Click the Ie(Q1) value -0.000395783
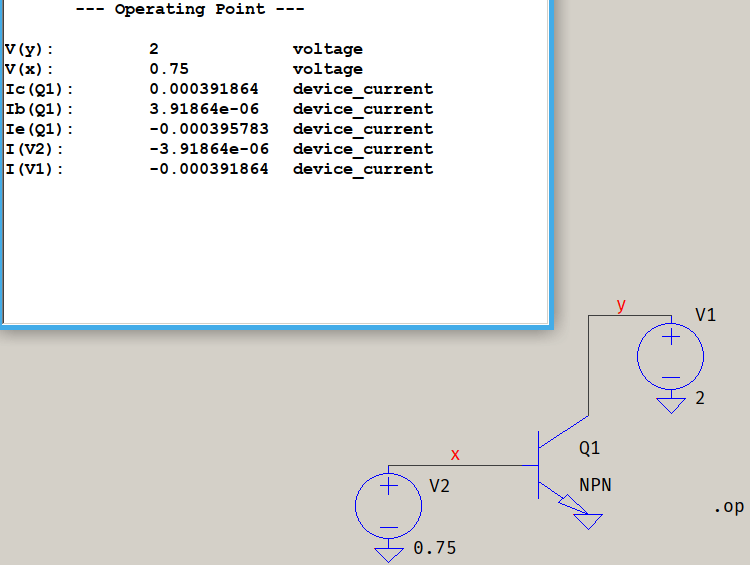This screenshot has width=750, height=565. coord(209,129)
